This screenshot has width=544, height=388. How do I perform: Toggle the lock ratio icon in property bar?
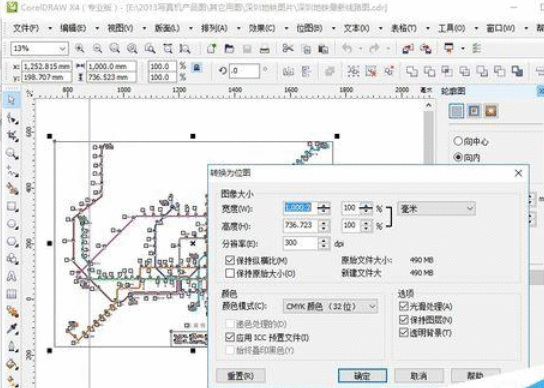pos(196,67)
